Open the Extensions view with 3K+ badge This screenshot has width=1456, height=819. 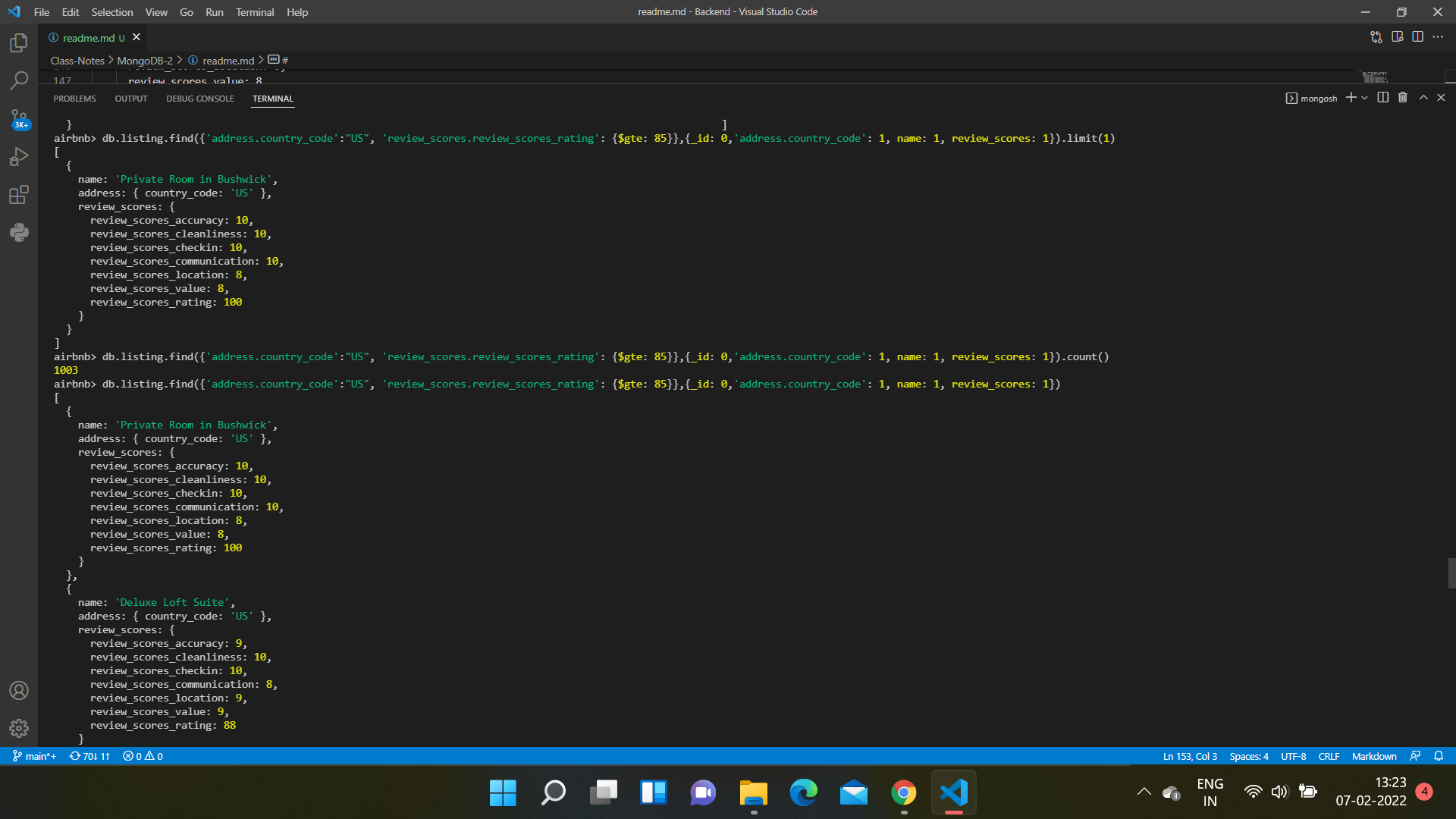tap(18, 195)
